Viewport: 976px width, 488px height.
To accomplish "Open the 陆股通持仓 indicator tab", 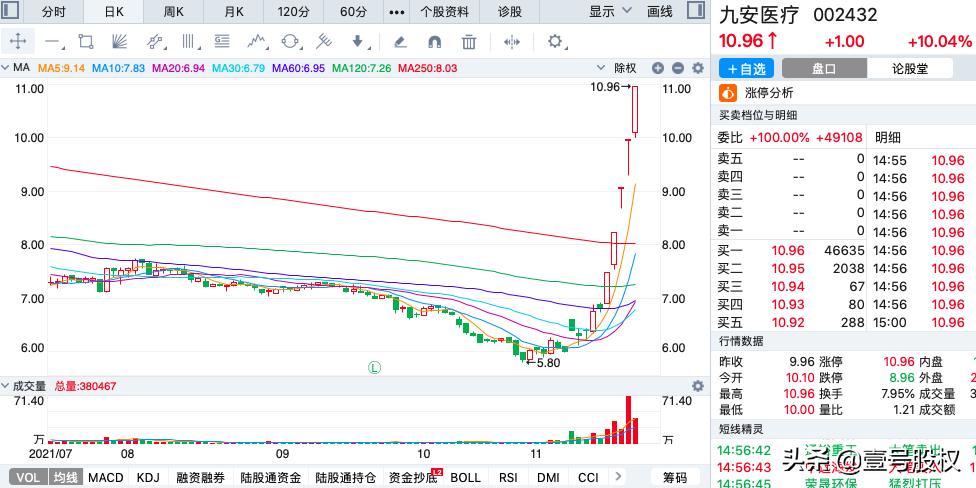I will 345,477.
